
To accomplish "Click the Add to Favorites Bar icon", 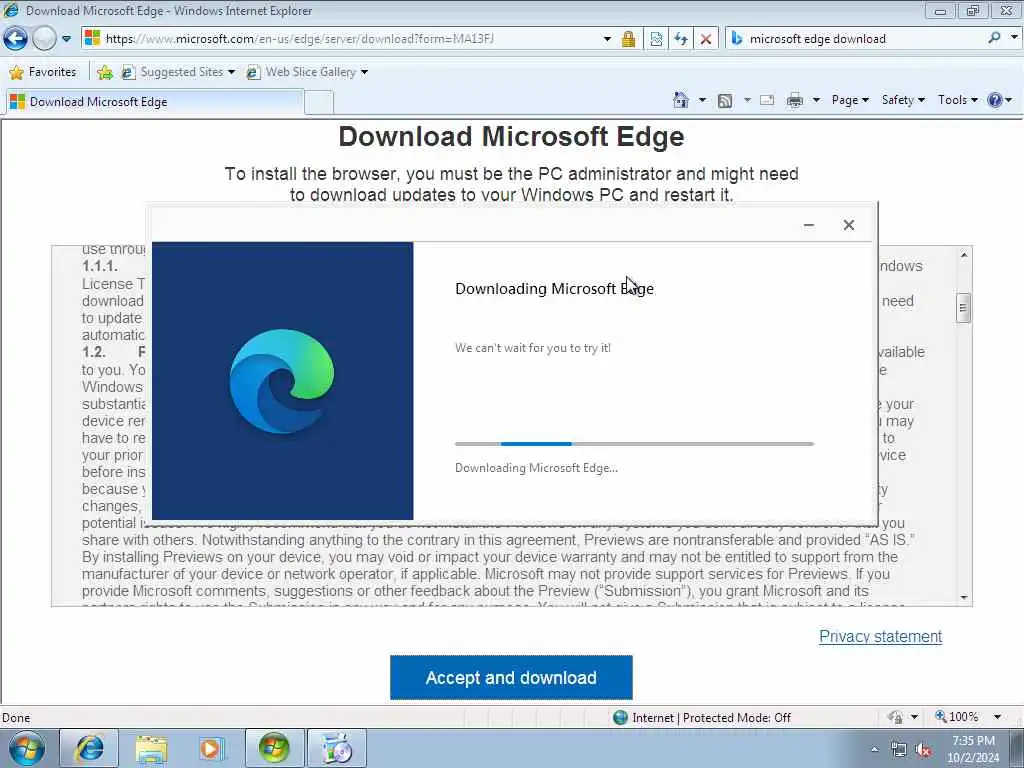I will click(x=104, y=72).
